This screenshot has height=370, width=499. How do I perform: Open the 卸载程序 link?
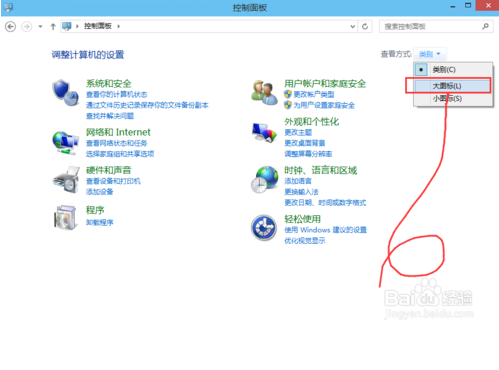100,222
